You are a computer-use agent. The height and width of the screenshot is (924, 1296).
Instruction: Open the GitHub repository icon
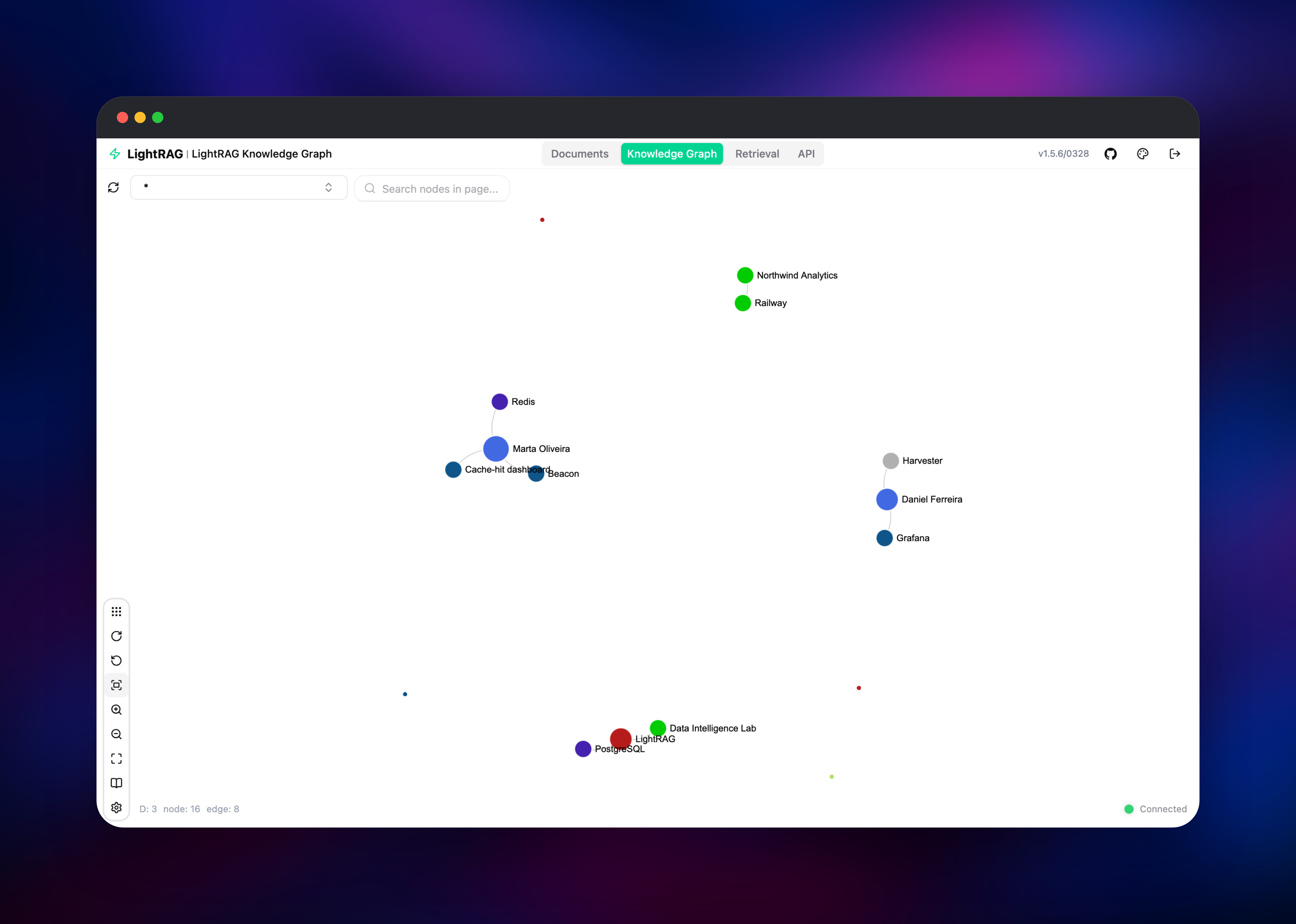pos(1110,154)
